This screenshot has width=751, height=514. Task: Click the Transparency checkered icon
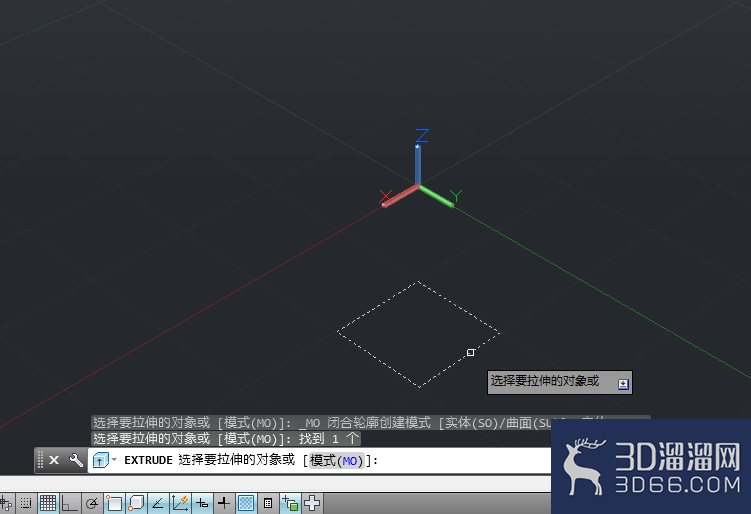pyautogui.click(x=246, y=503)
